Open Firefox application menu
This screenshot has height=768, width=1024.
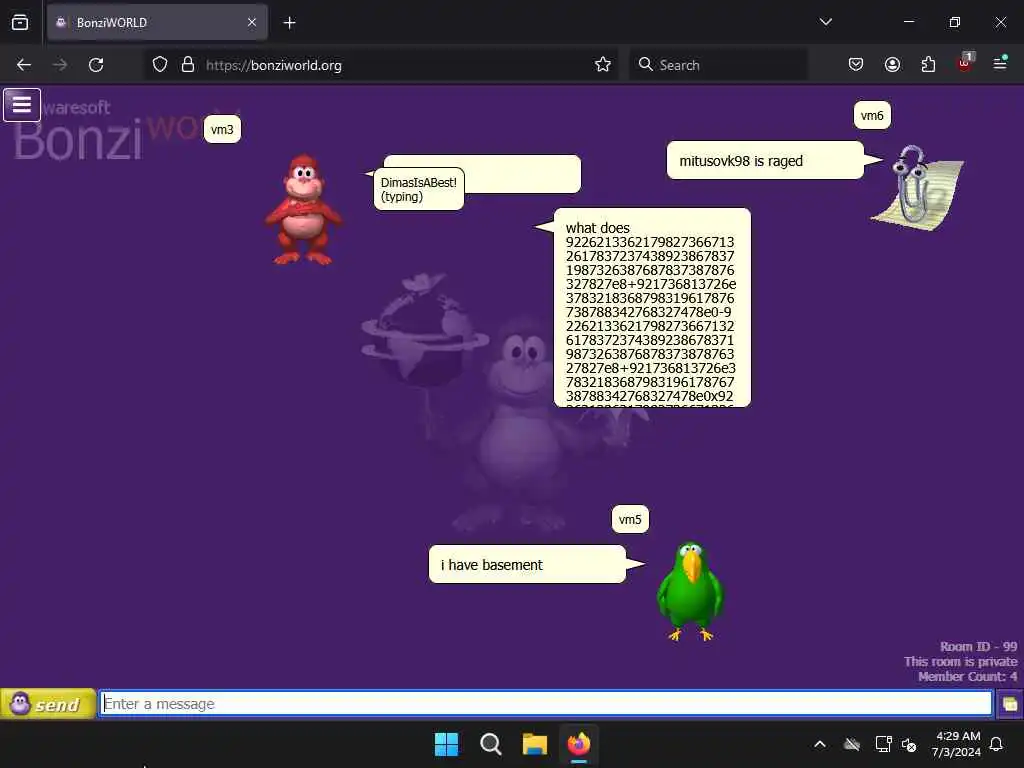(1000, 63)
